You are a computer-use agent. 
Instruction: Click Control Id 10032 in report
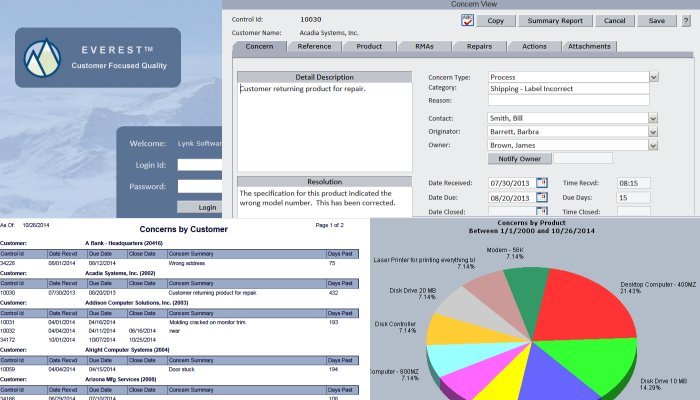coord(8,331)
